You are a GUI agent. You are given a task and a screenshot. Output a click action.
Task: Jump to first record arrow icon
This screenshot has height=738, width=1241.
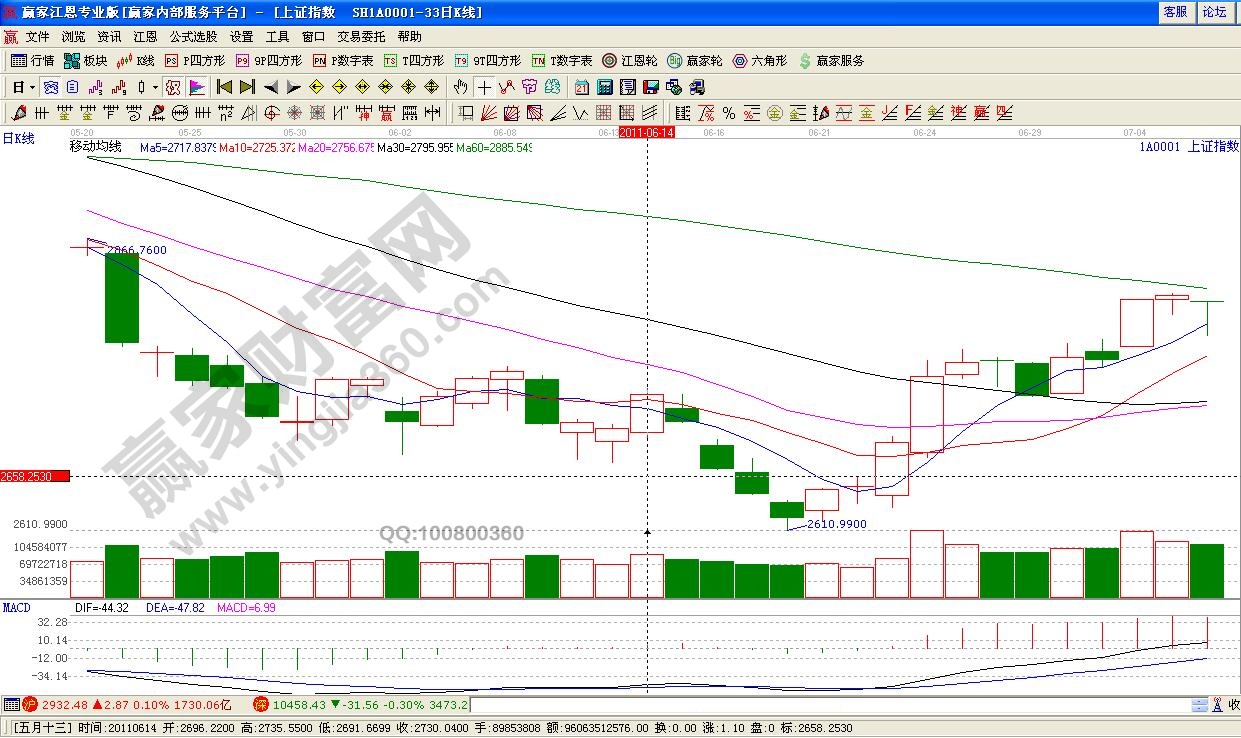(224, 87)
